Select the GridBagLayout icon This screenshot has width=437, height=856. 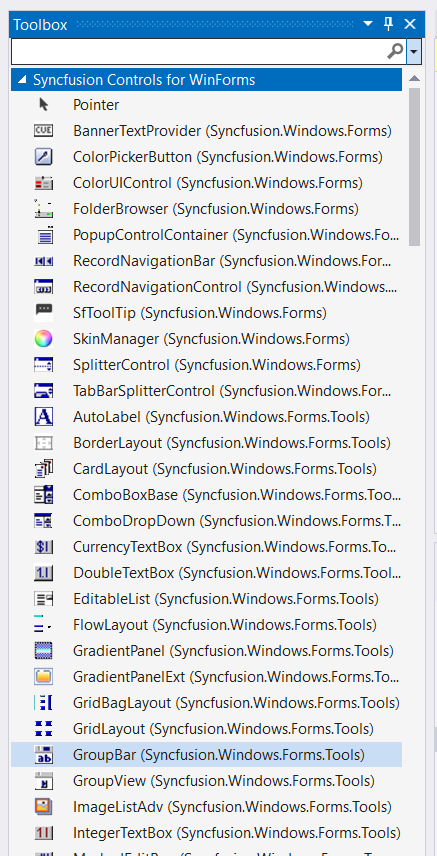pyautogui.click(x=43, y=703)
